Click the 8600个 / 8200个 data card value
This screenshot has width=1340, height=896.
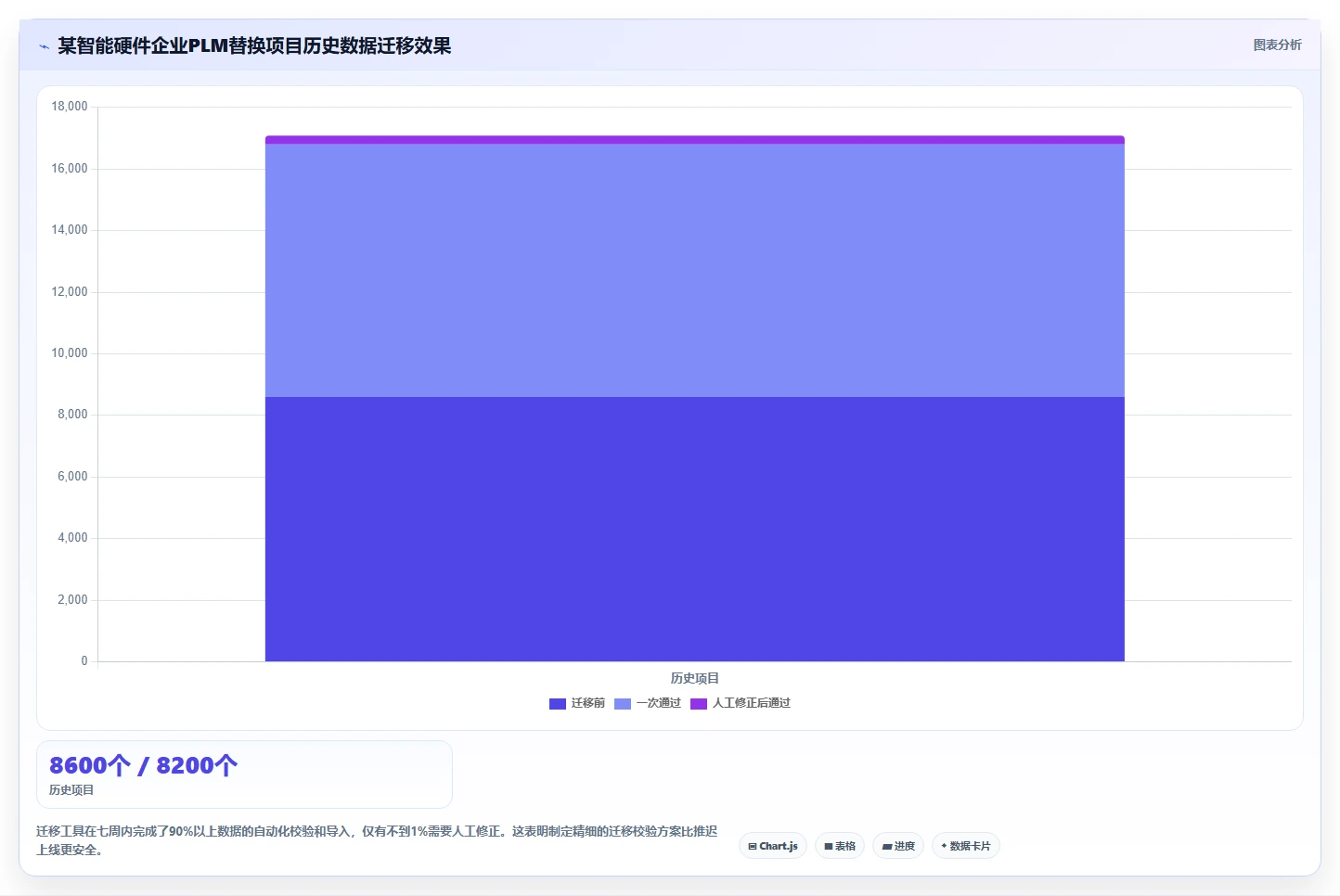[143, 765]
